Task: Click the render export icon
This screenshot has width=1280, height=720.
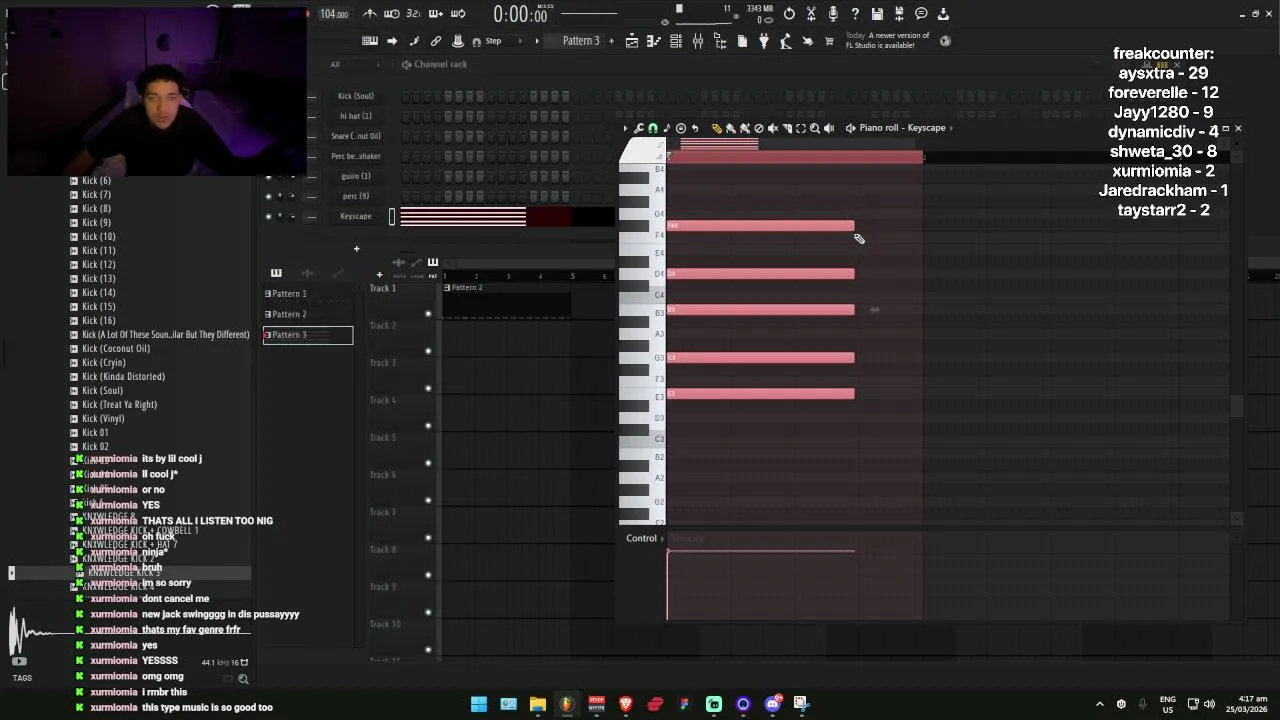Action: coord(899,14)
